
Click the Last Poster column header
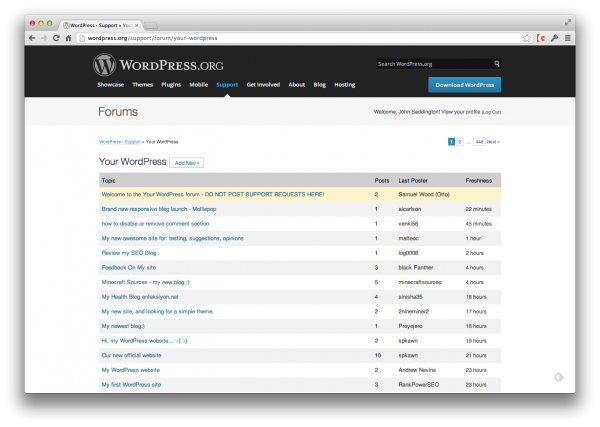pos(413,180)
